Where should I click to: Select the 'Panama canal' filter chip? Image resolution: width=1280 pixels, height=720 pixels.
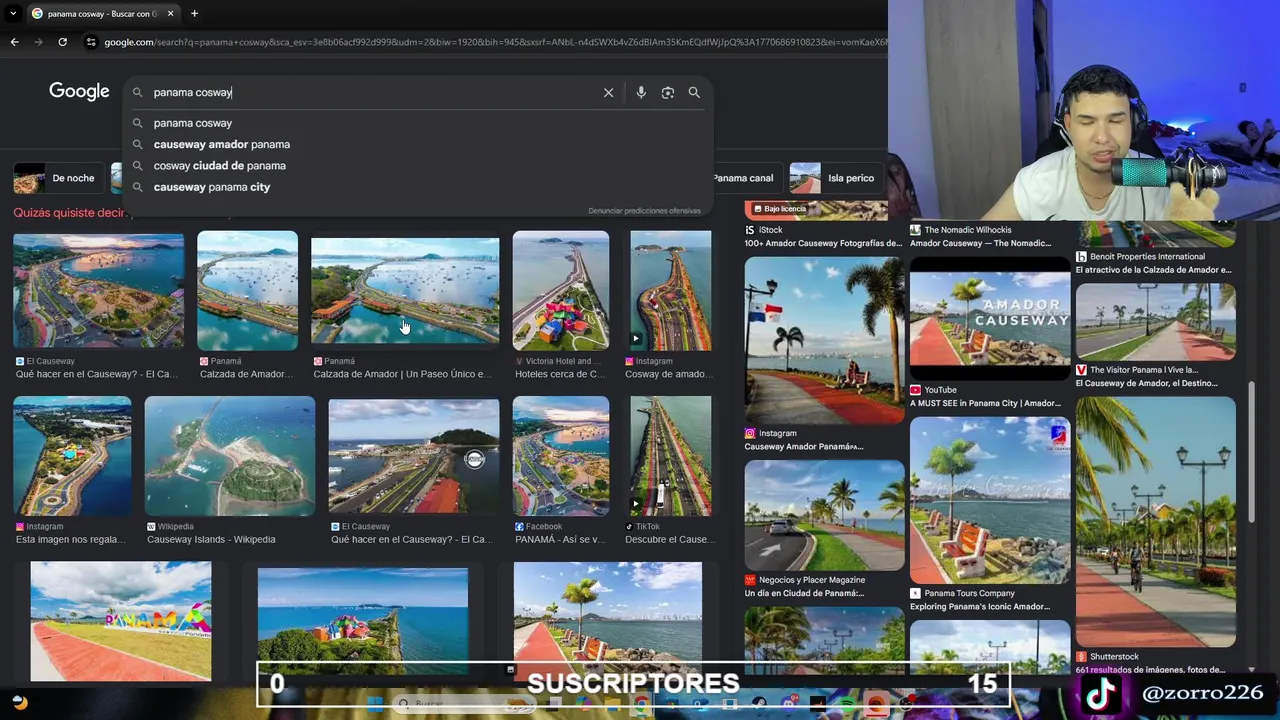[743, 178]
